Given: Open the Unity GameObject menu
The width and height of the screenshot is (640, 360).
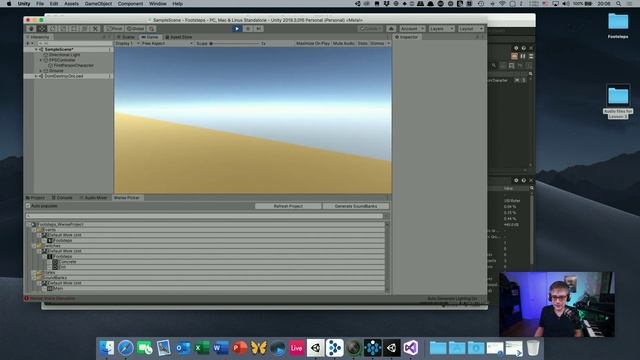Looking at the screenshot, I should [98, 4].
